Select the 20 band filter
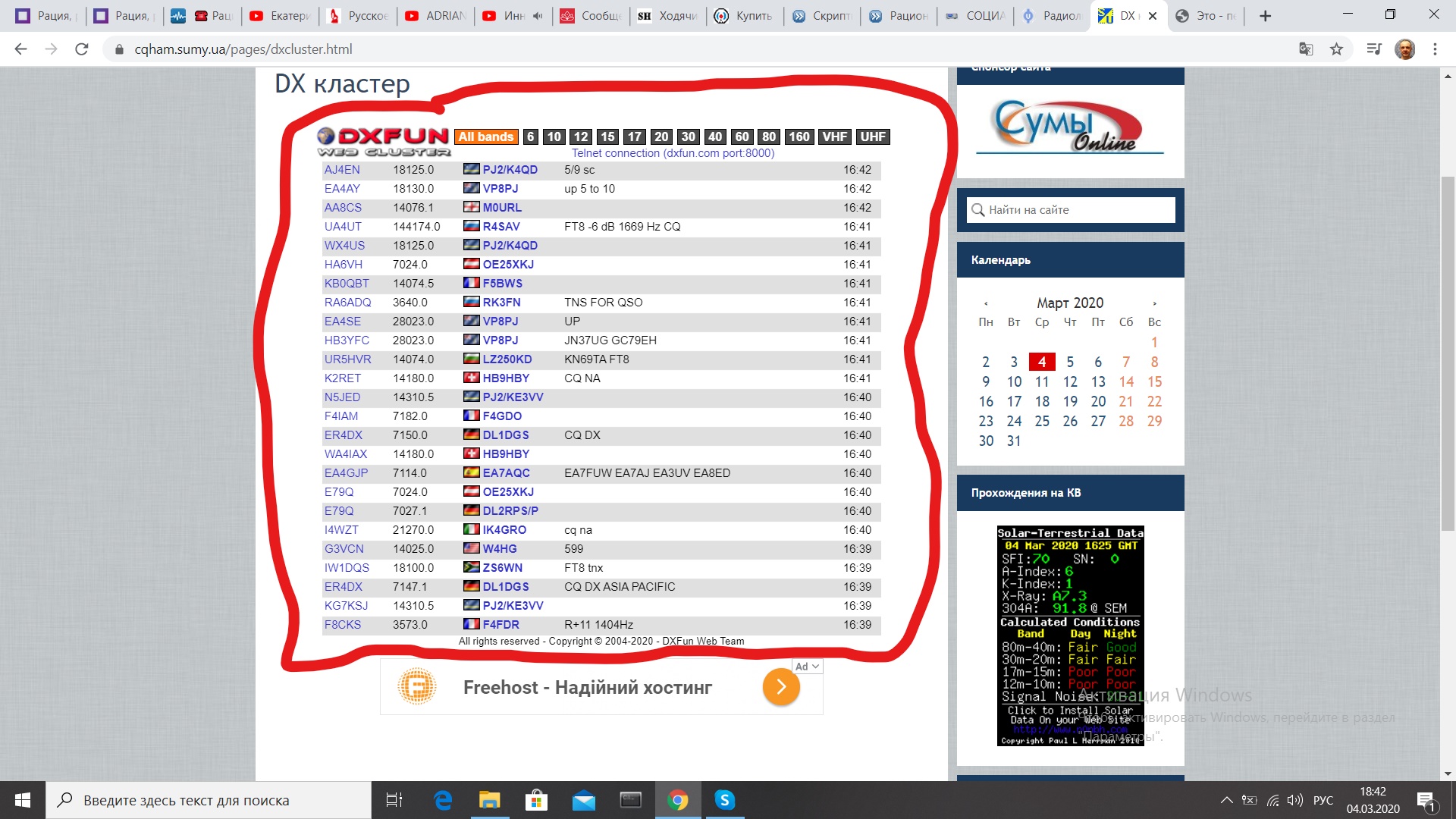Screen dimensions: 1456x819 661,136
